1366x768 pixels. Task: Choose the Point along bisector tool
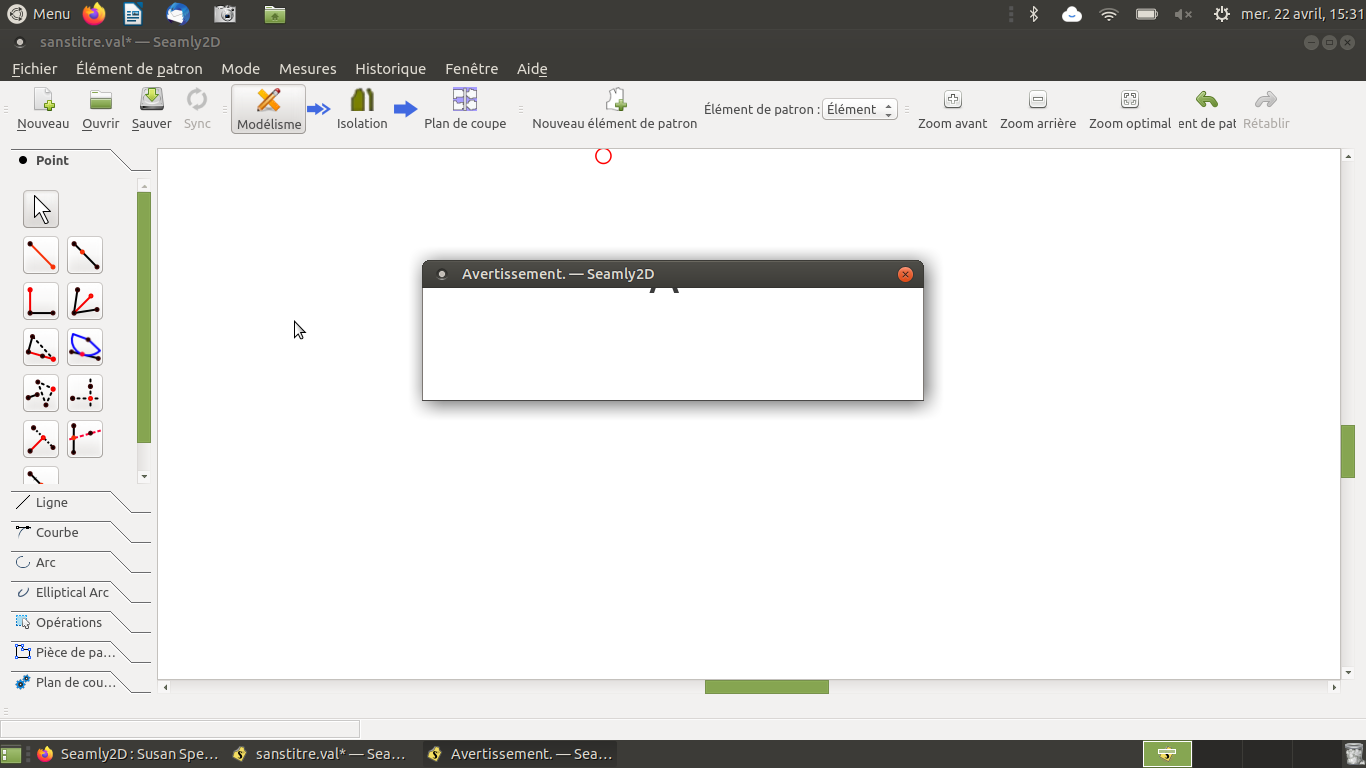[x=85, y=301]
